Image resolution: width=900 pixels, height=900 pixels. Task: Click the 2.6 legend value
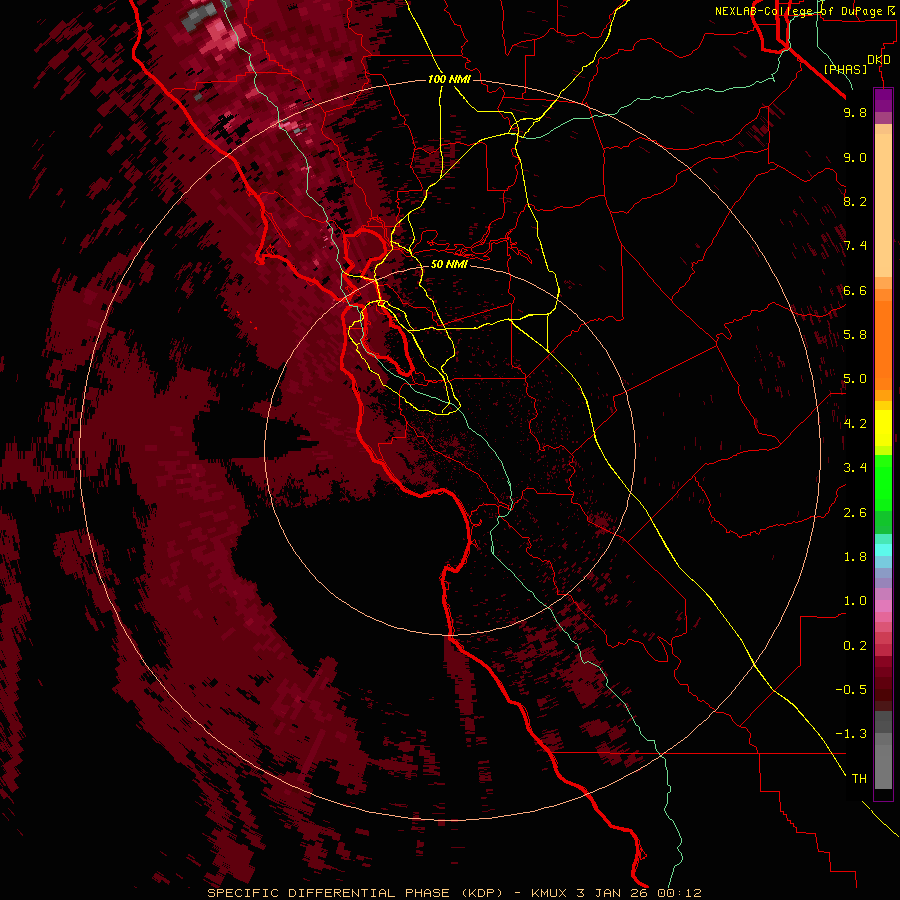tap(855, 513)
